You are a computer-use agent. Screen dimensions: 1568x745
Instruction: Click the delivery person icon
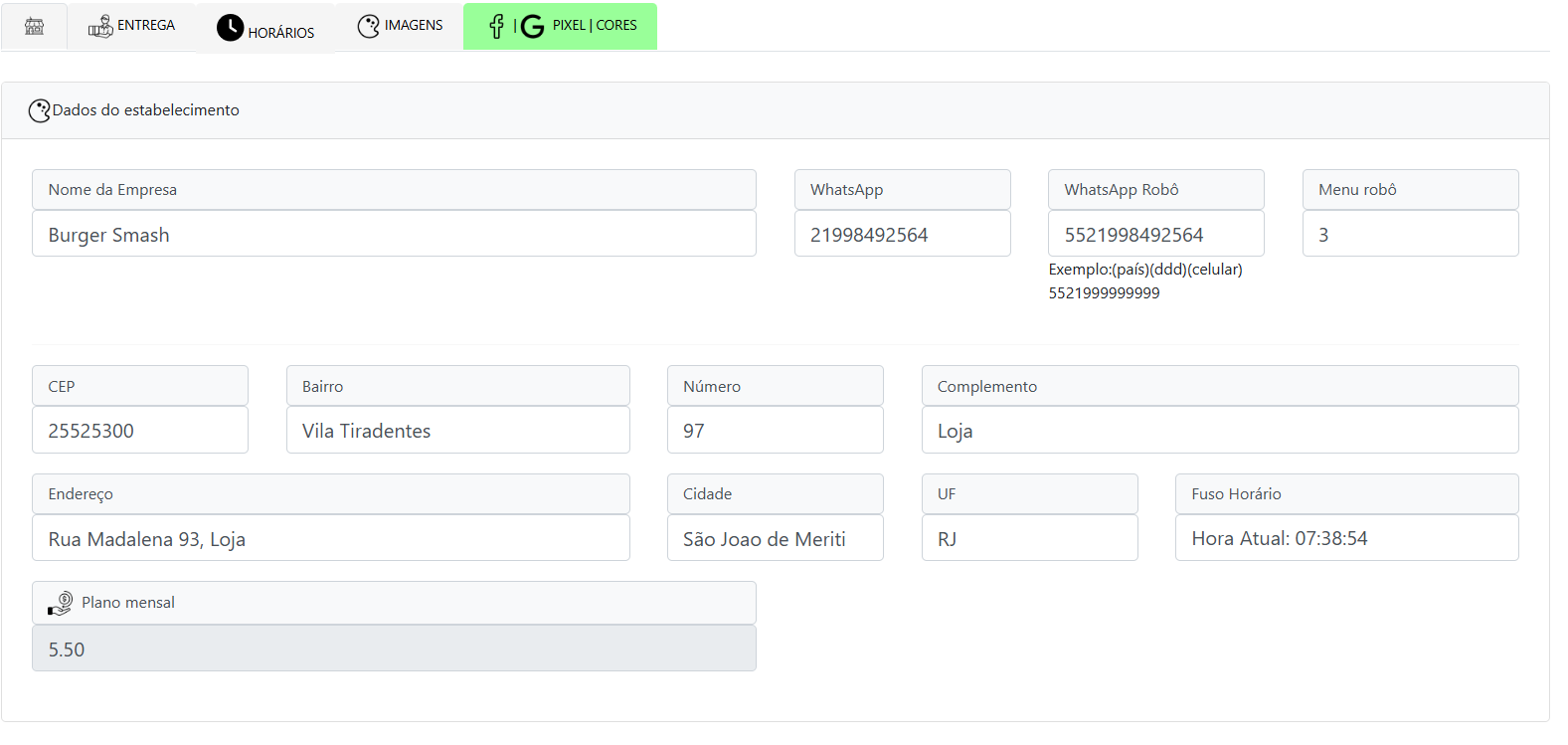coord(100,27)
